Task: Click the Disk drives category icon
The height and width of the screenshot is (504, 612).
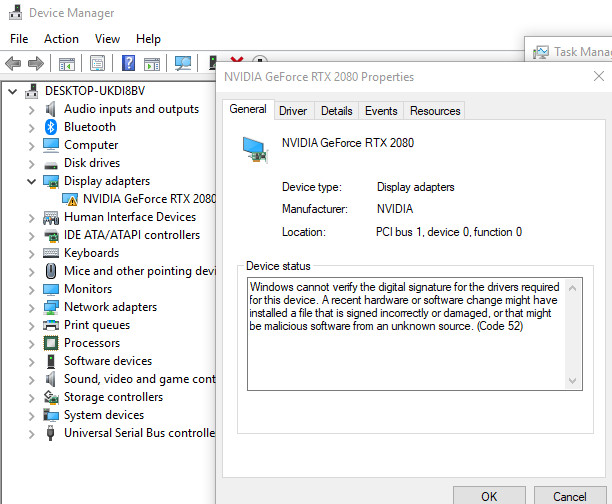Action: click(x=51, y=166)
